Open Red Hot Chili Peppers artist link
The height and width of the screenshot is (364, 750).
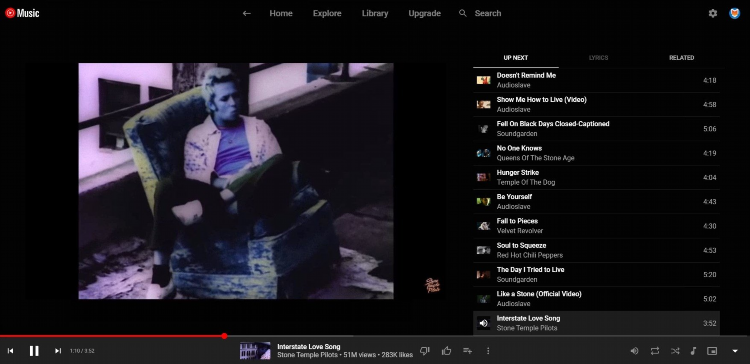529,255
